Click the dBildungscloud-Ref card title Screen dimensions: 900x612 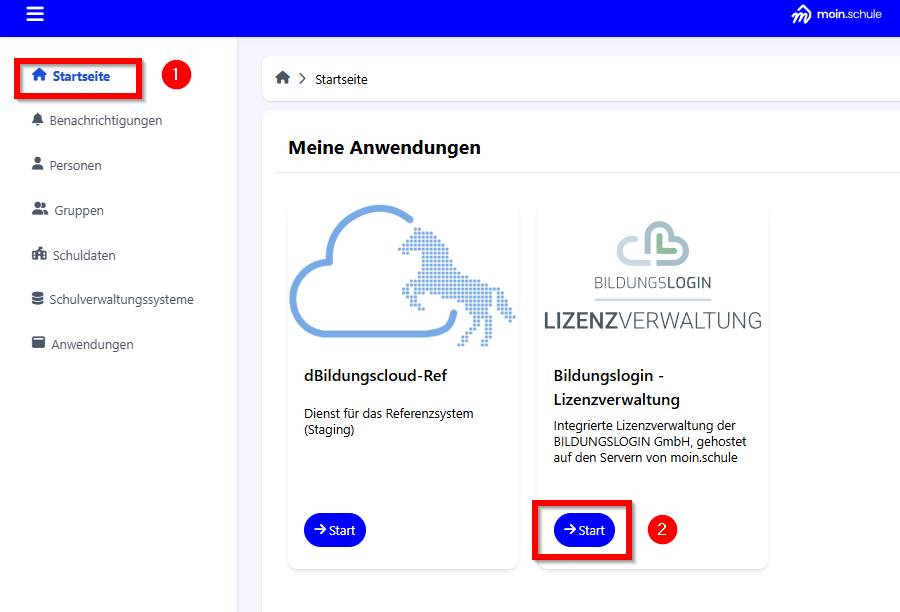(x=375, y=376)
